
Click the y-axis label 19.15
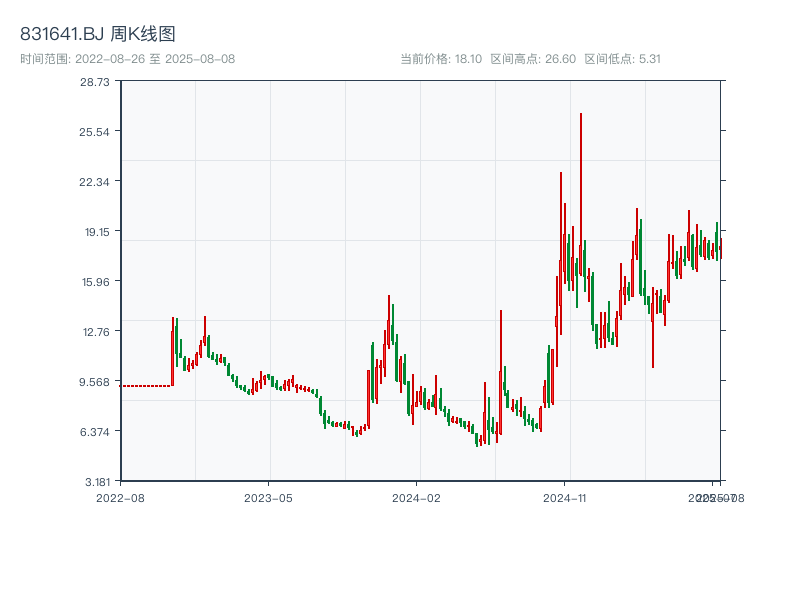click(97, 232)
